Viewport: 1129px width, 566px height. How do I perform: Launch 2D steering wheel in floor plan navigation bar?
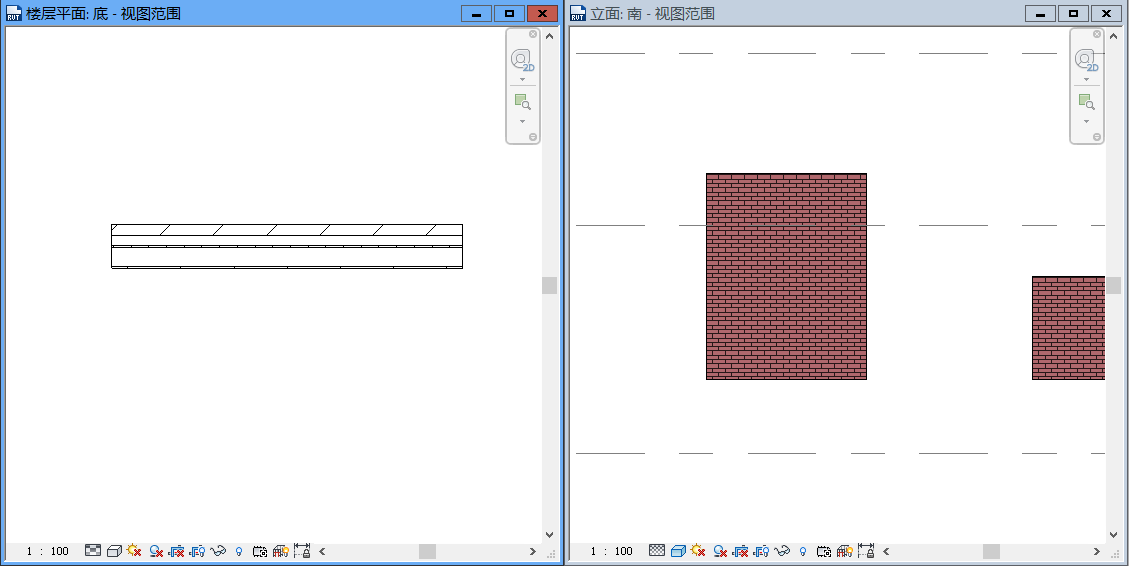[x=523, y=60]
